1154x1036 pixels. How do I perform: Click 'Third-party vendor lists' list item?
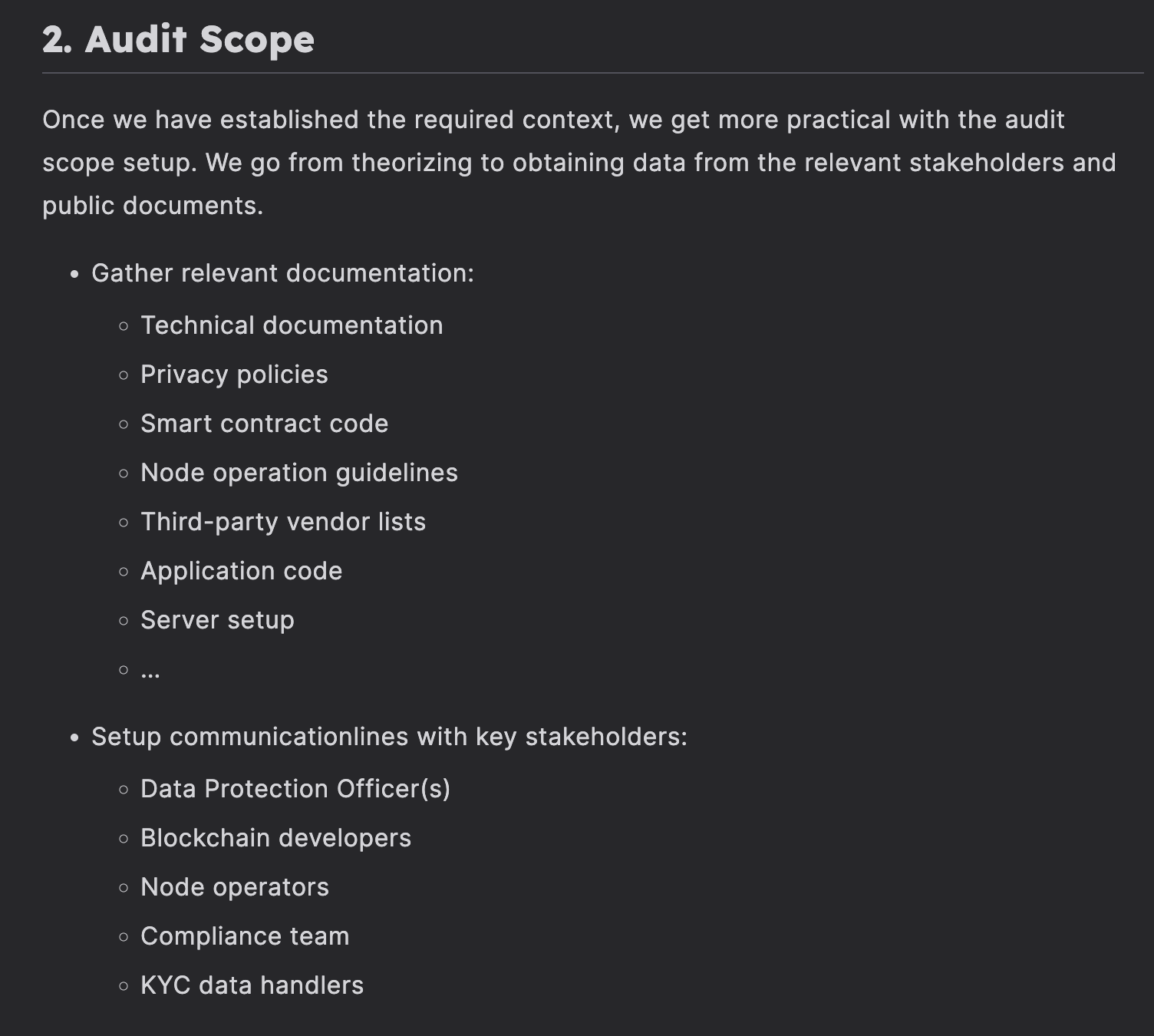click(x=283, y=522)
